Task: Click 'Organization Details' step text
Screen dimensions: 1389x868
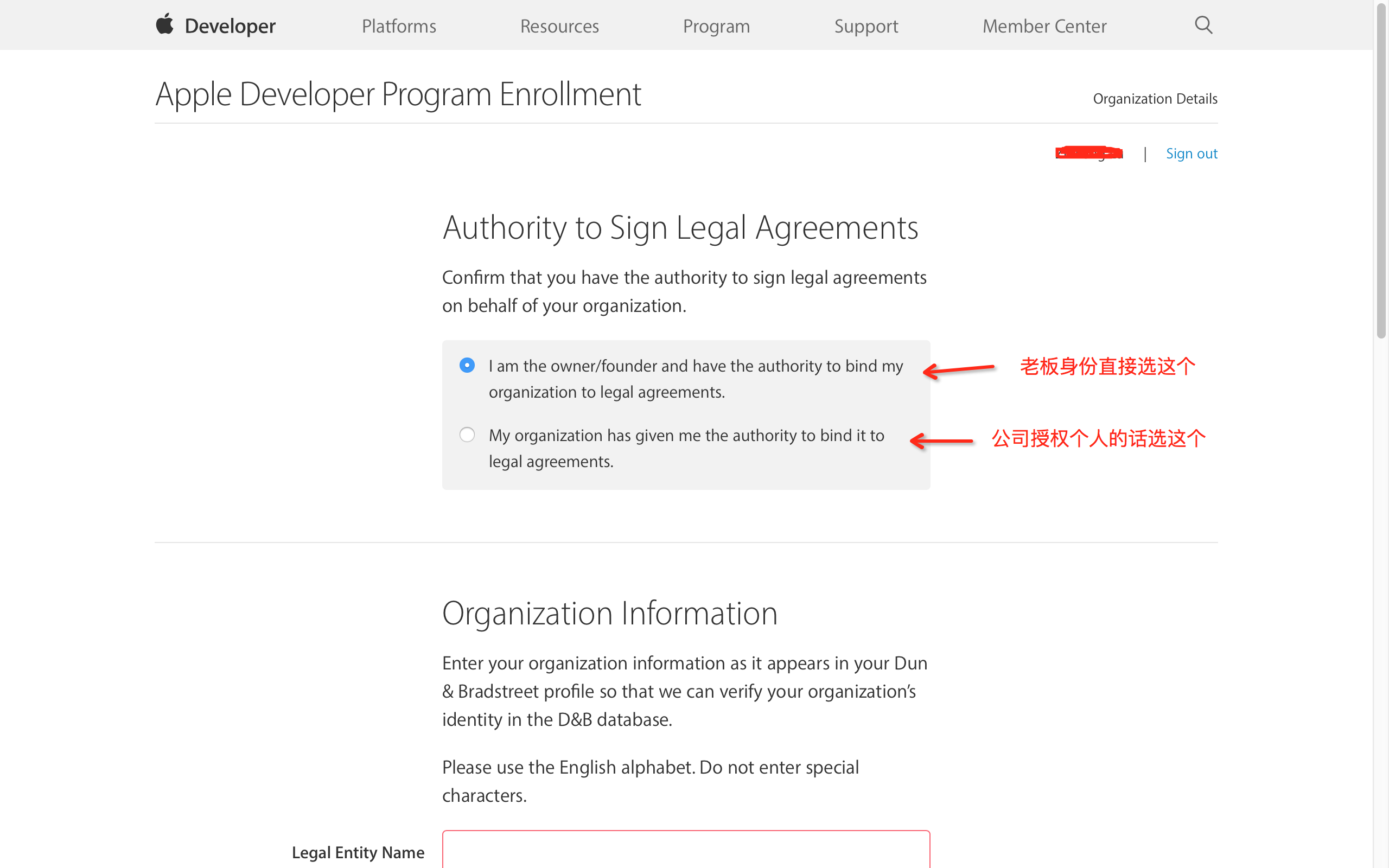Action: [1155, 99]
